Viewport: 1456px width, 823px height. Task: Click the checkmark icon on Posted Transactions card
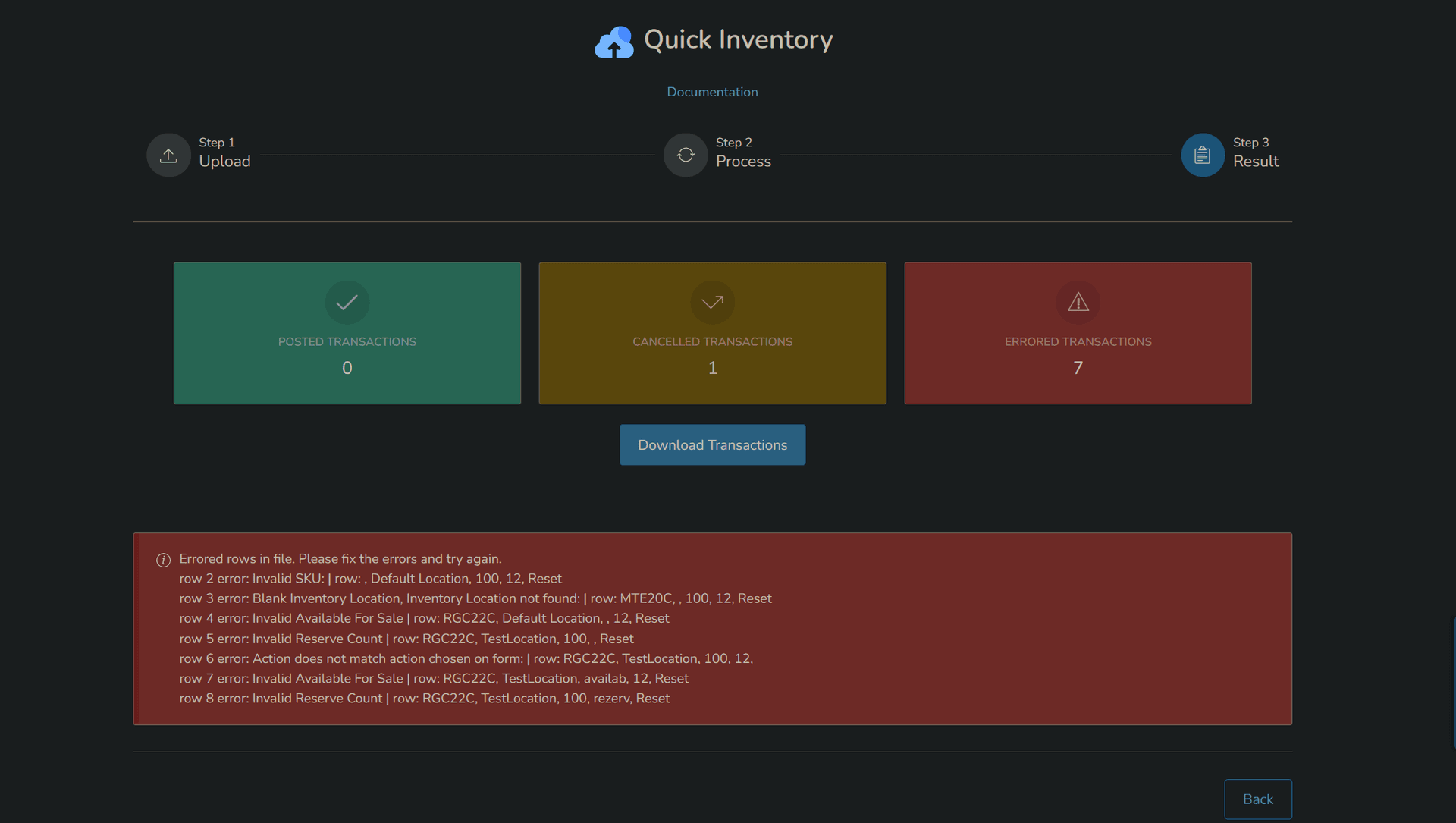(347, 303)
